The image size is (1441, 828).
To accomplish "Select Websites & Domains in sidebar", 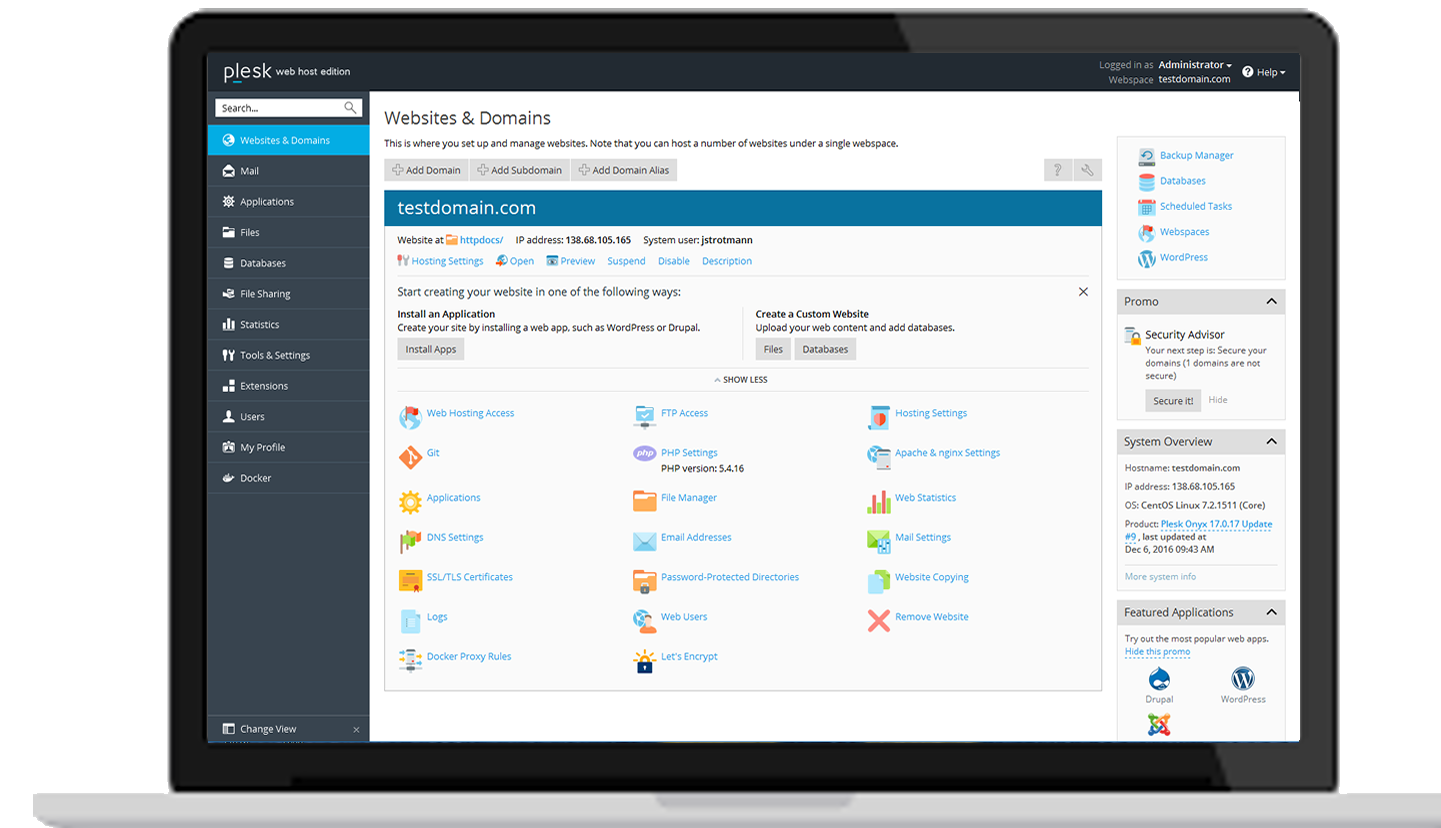I will pos(288,140).
